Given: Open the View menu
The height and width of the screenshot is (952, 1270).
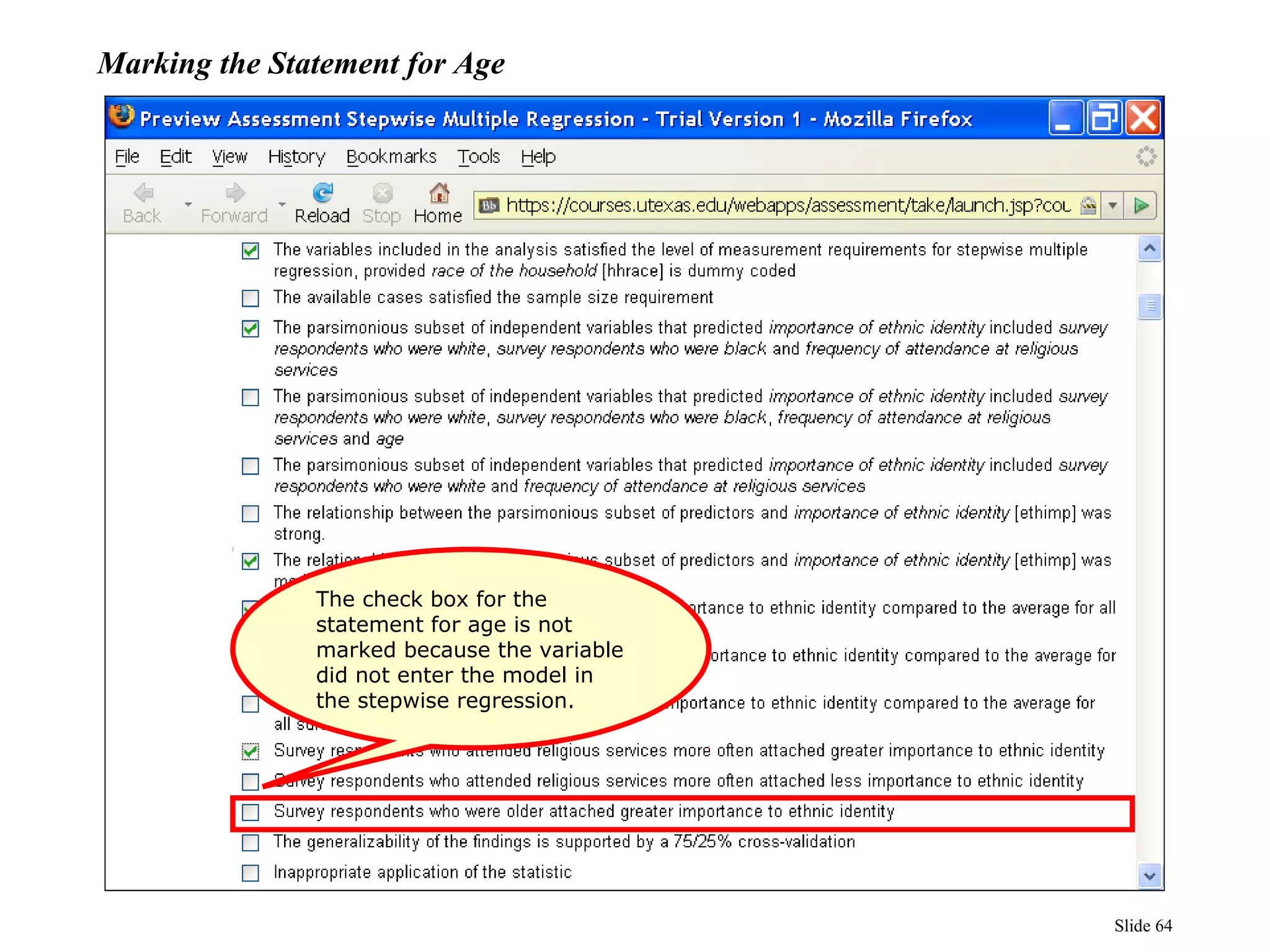Looking at the screenshot, I should click(x=229, y=157).
